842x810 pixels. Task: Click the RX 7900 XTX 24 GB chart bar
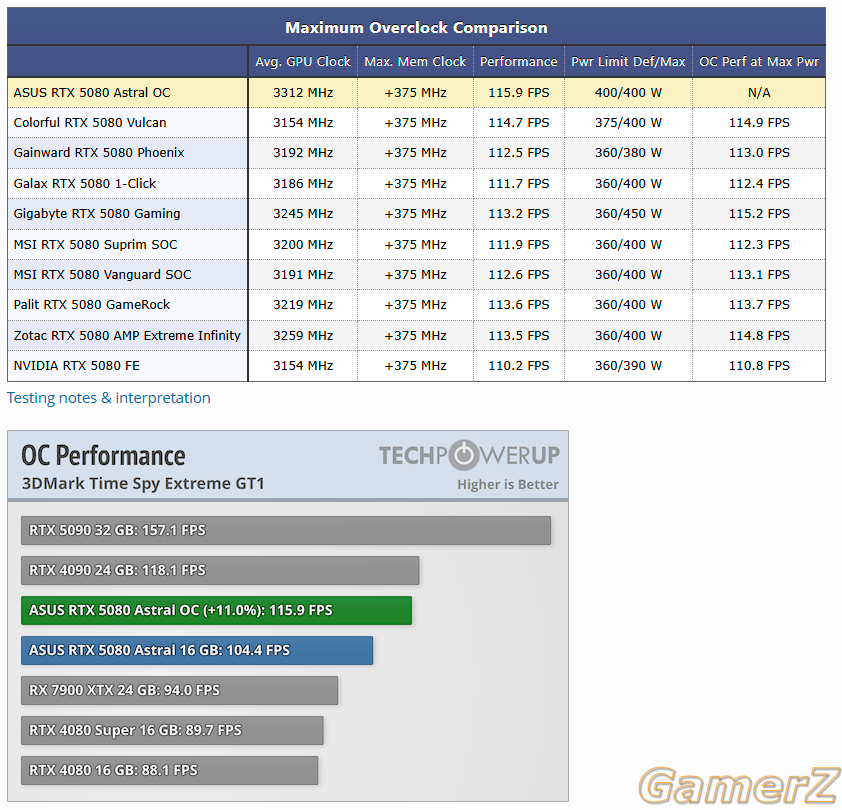click(x=179, y=690)
